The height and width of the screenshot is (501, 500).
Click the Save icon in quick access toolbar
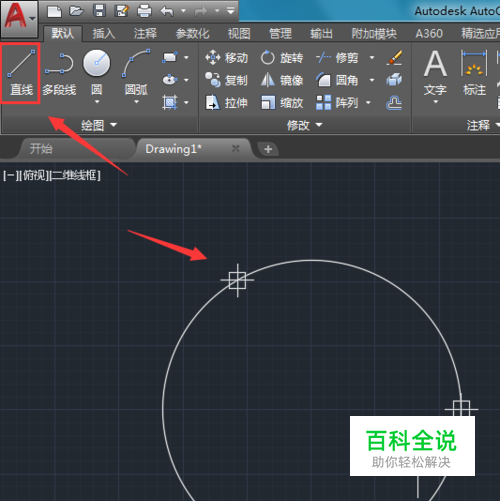tap(99, 11)
